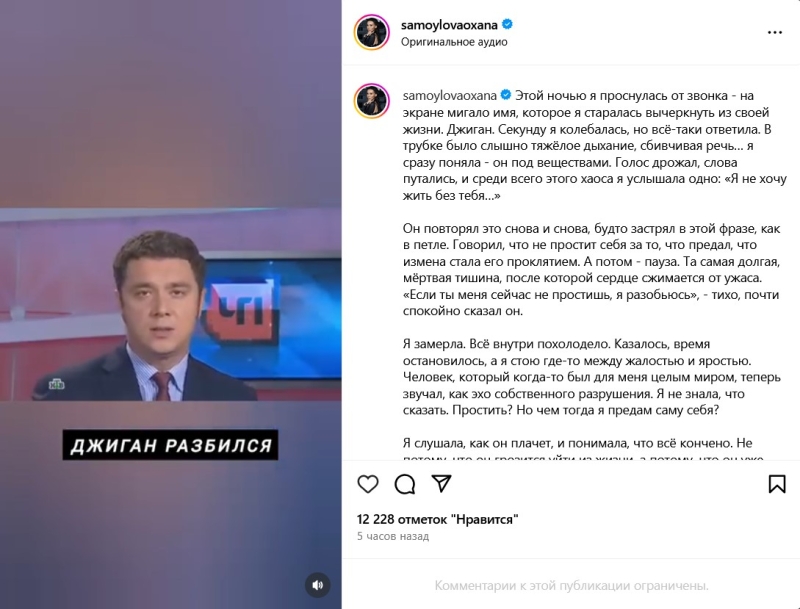Click the verified badge in the header
The width and height of the screenshot is (800, 609).
tap(507, 24)
